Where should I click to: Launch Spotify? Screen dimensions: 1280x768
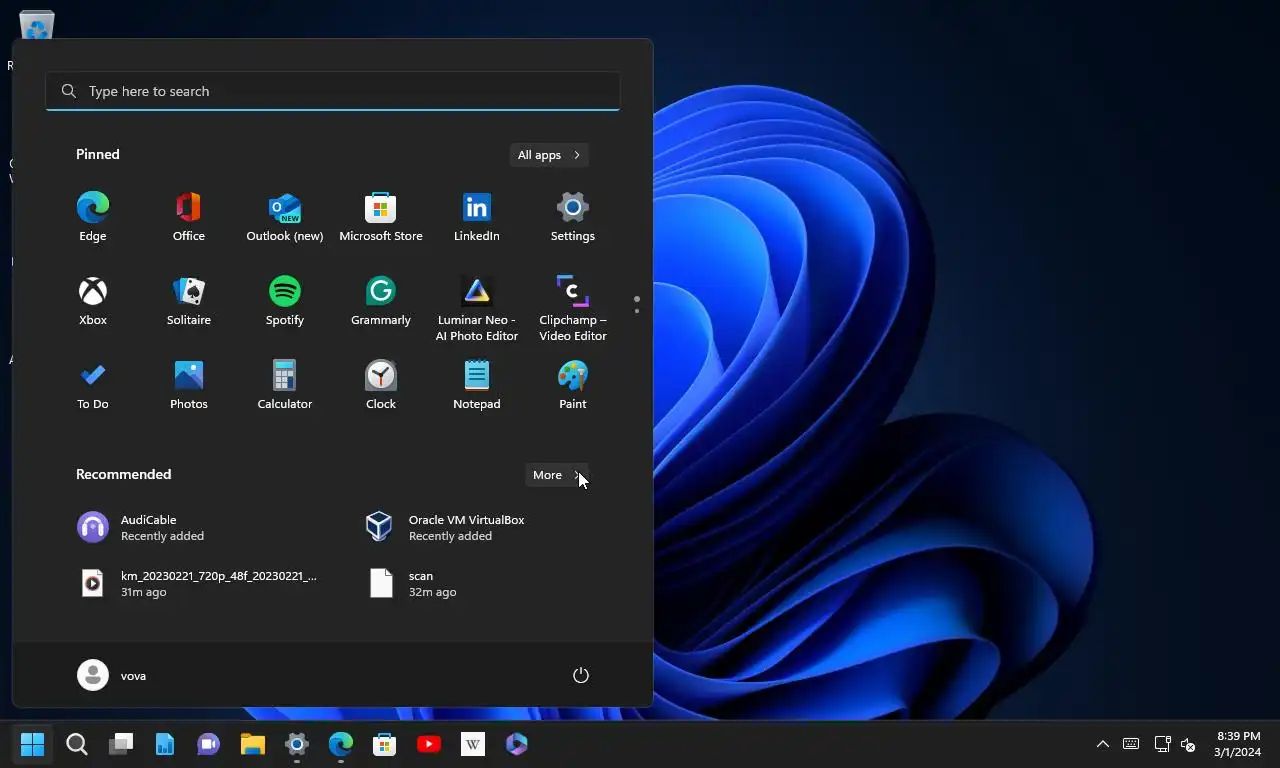(285, 301)
